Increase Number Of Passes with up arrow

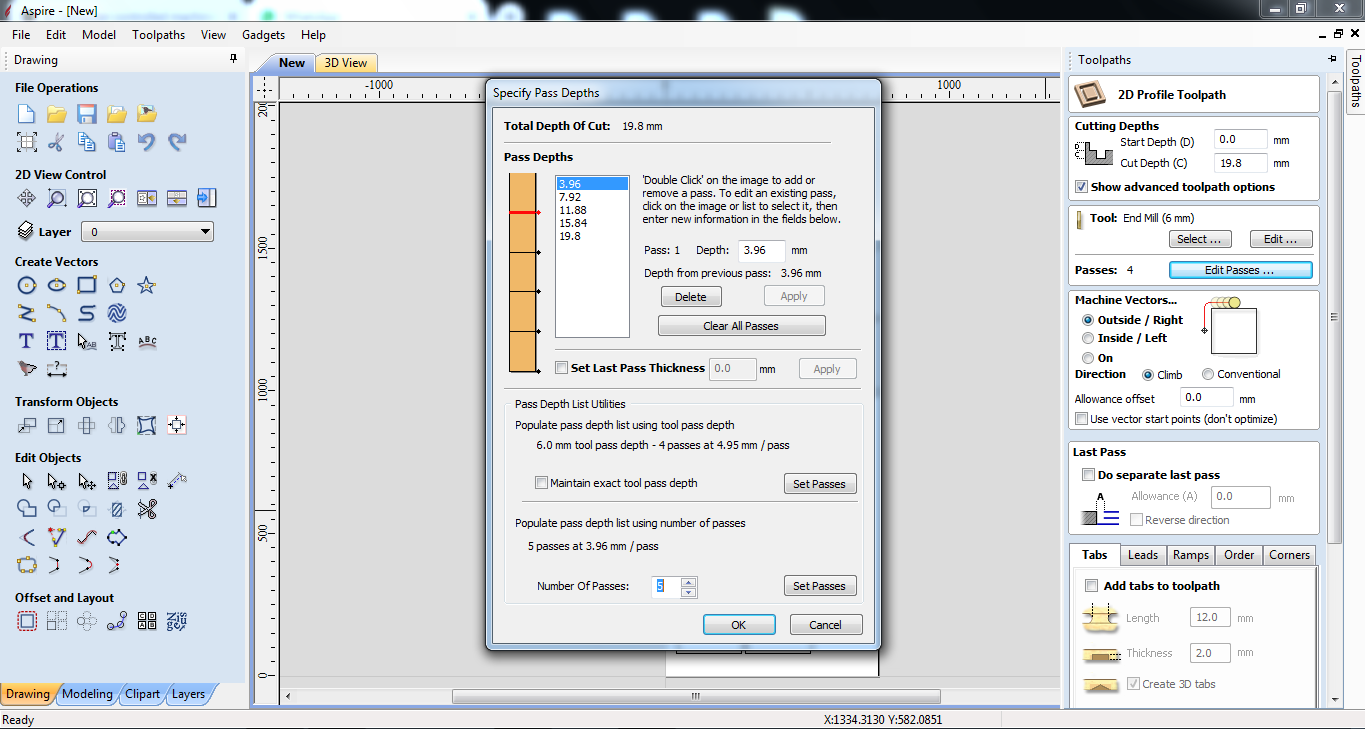click(688, 581)
